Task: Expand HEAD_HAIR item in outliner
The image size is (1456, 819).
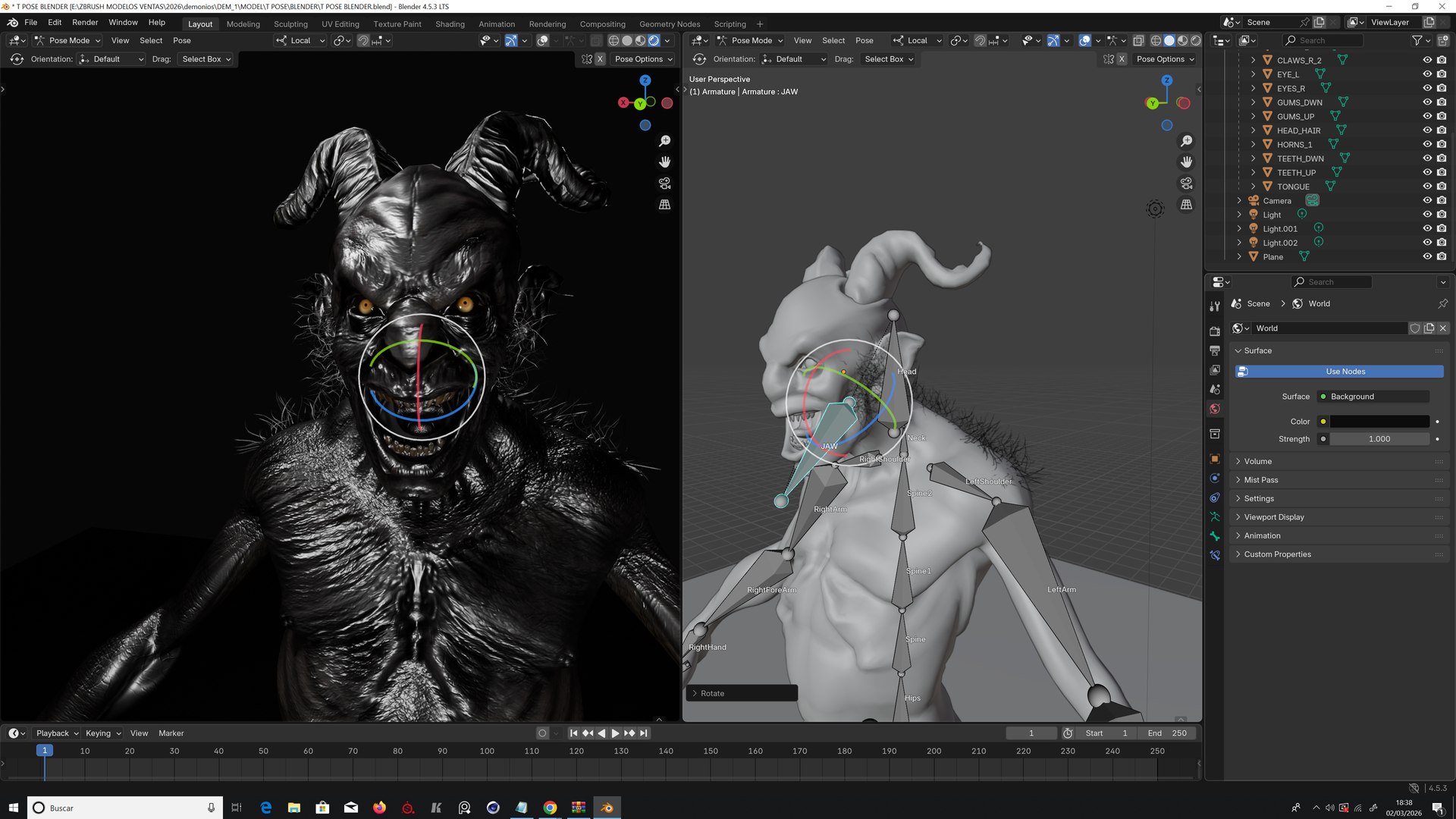Action: (x=1253, y=130)
